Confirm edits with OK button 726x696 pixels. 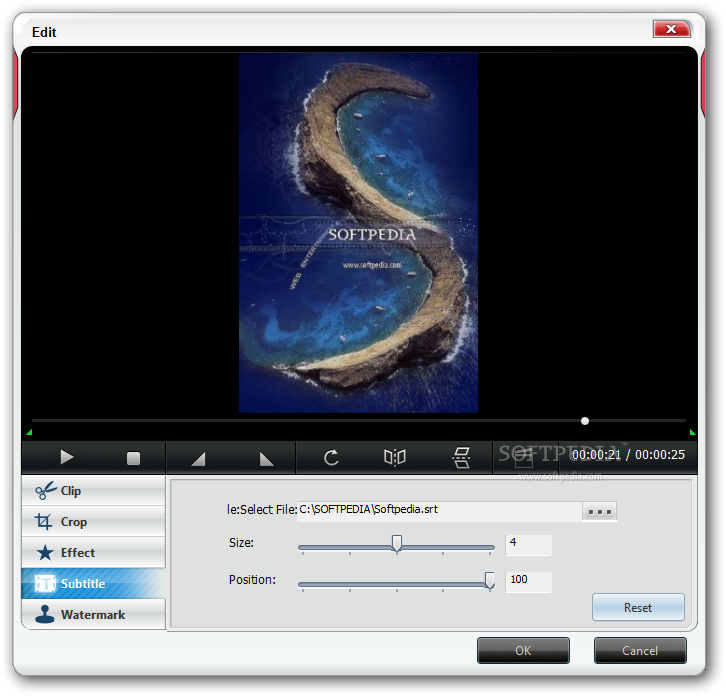tap(523, 651)
